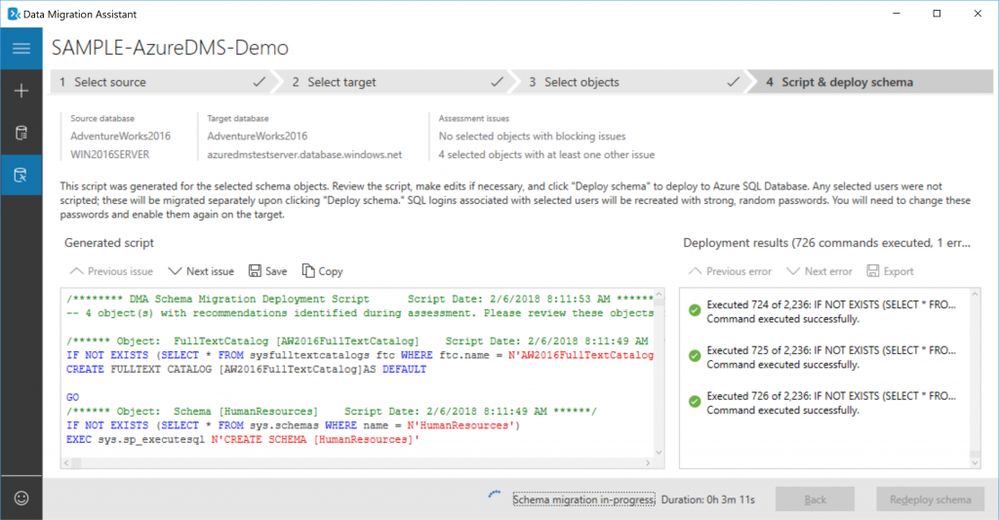Click green check icon for command 725
Viewport: 999px width, 520px height.
(694, 356)
